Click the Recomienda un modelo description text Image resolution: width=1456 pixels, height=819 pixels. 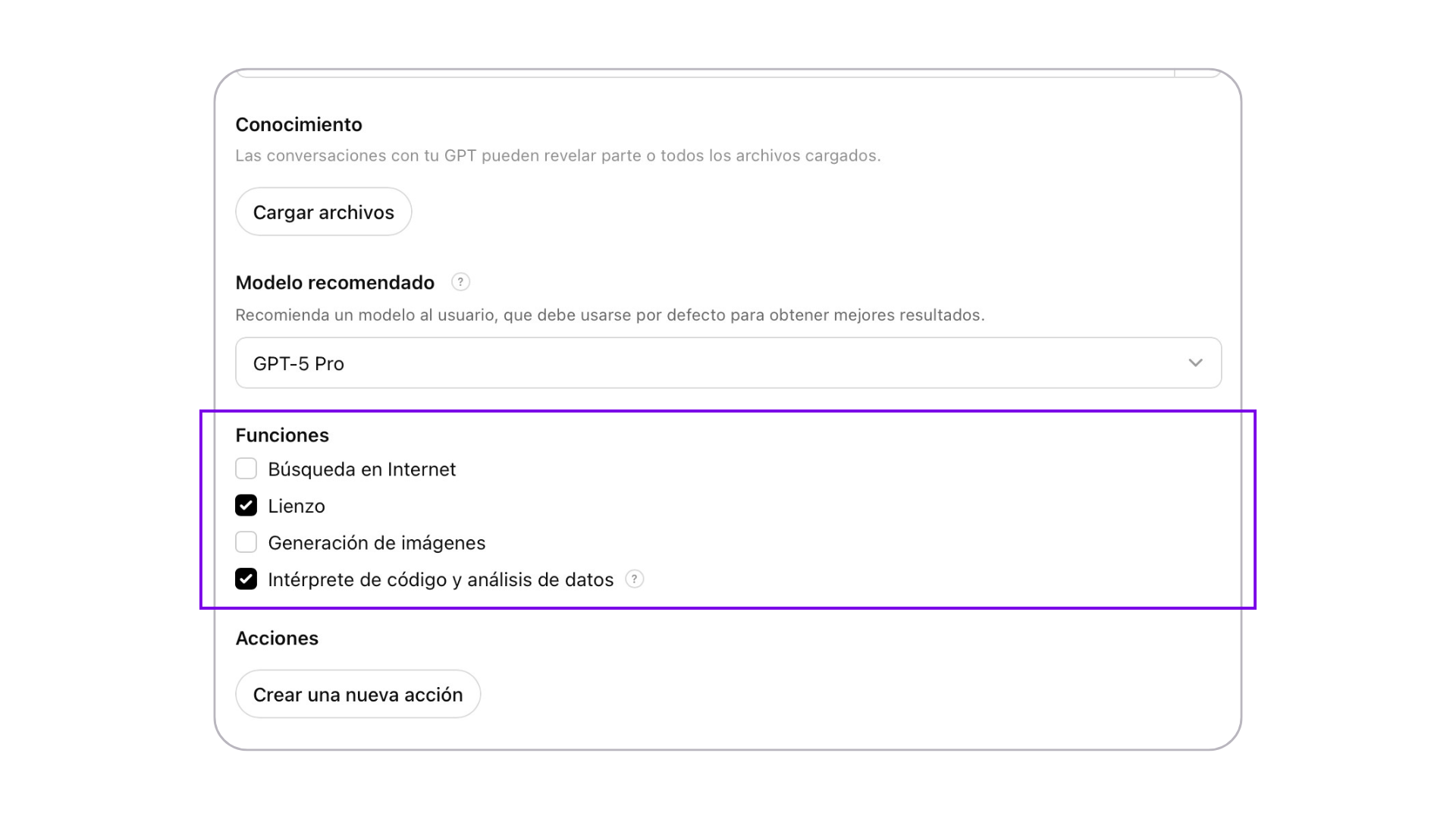click(x=610, y=315)
